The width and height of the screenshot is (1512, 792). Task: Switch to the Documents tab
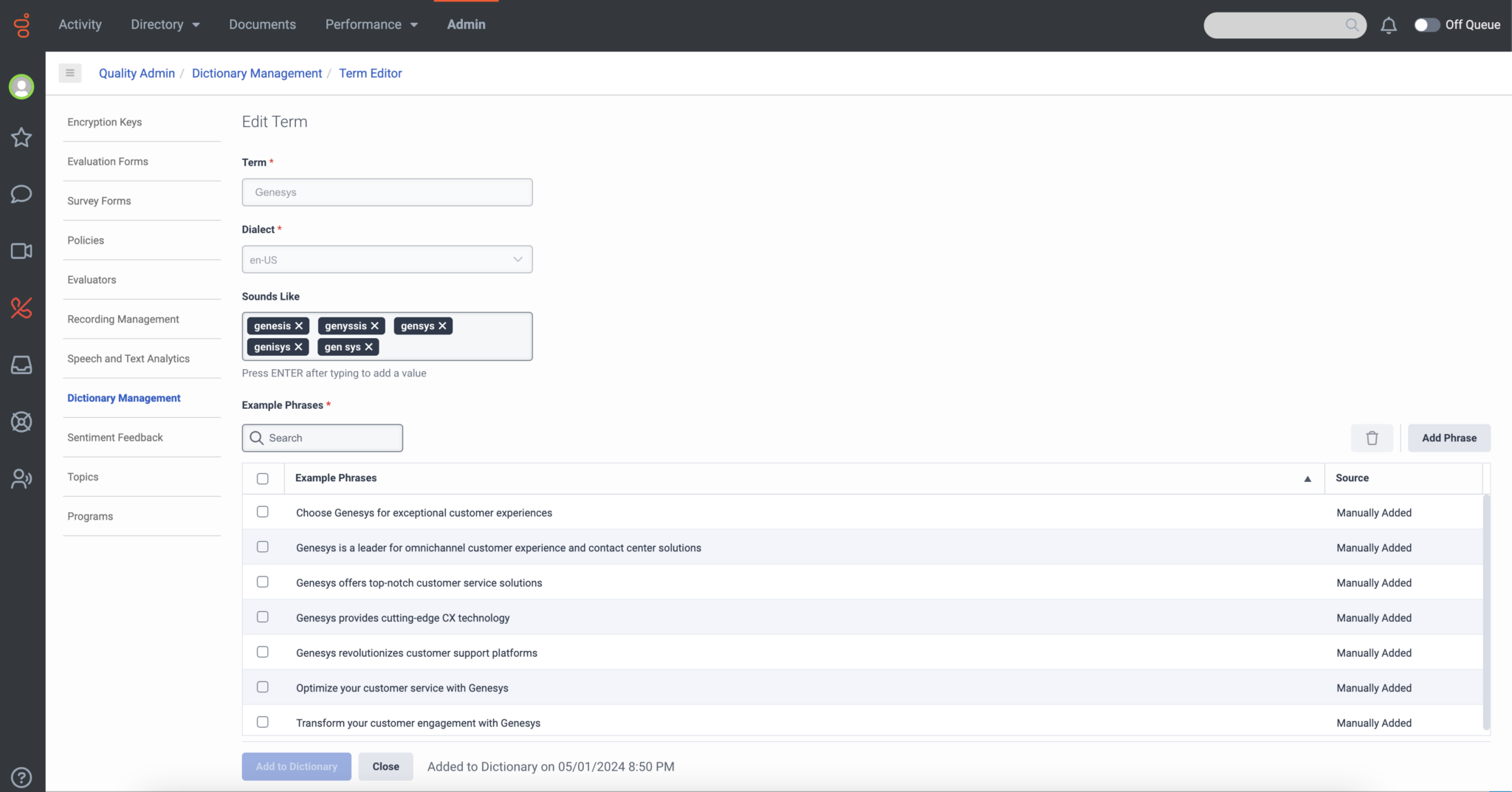pyautogui.click(x=262, y=24)
